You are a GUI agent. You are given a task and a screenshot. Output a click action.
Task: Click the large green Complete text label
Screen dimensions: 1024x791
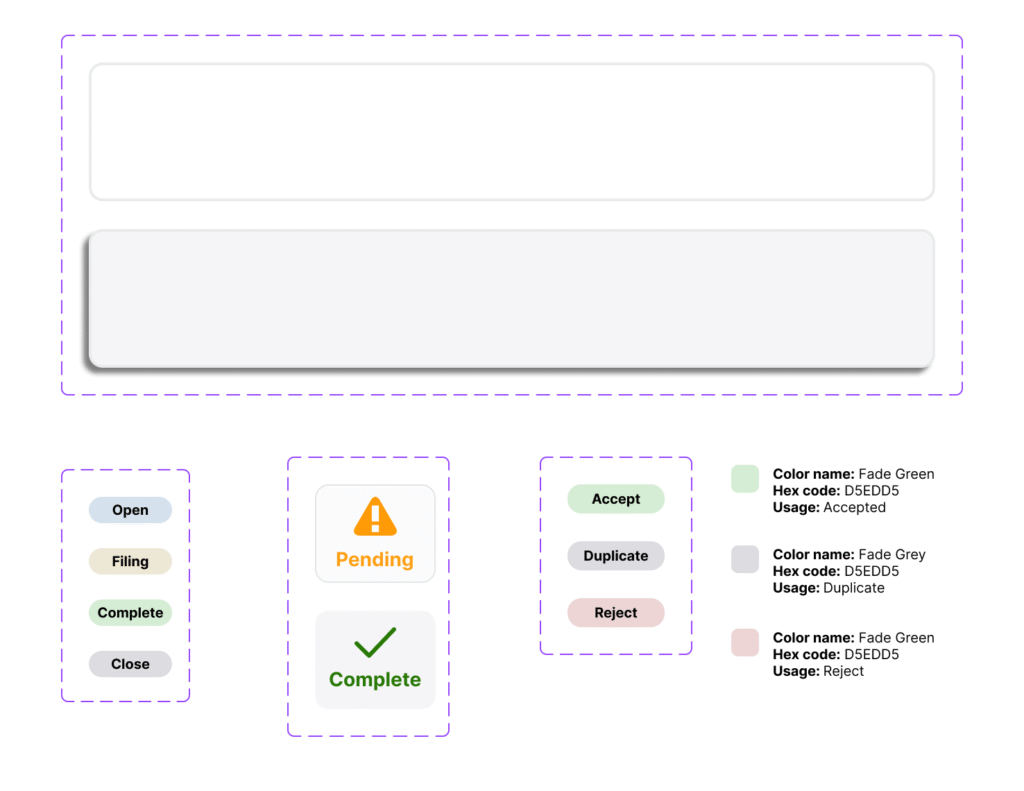pos(375,680)
